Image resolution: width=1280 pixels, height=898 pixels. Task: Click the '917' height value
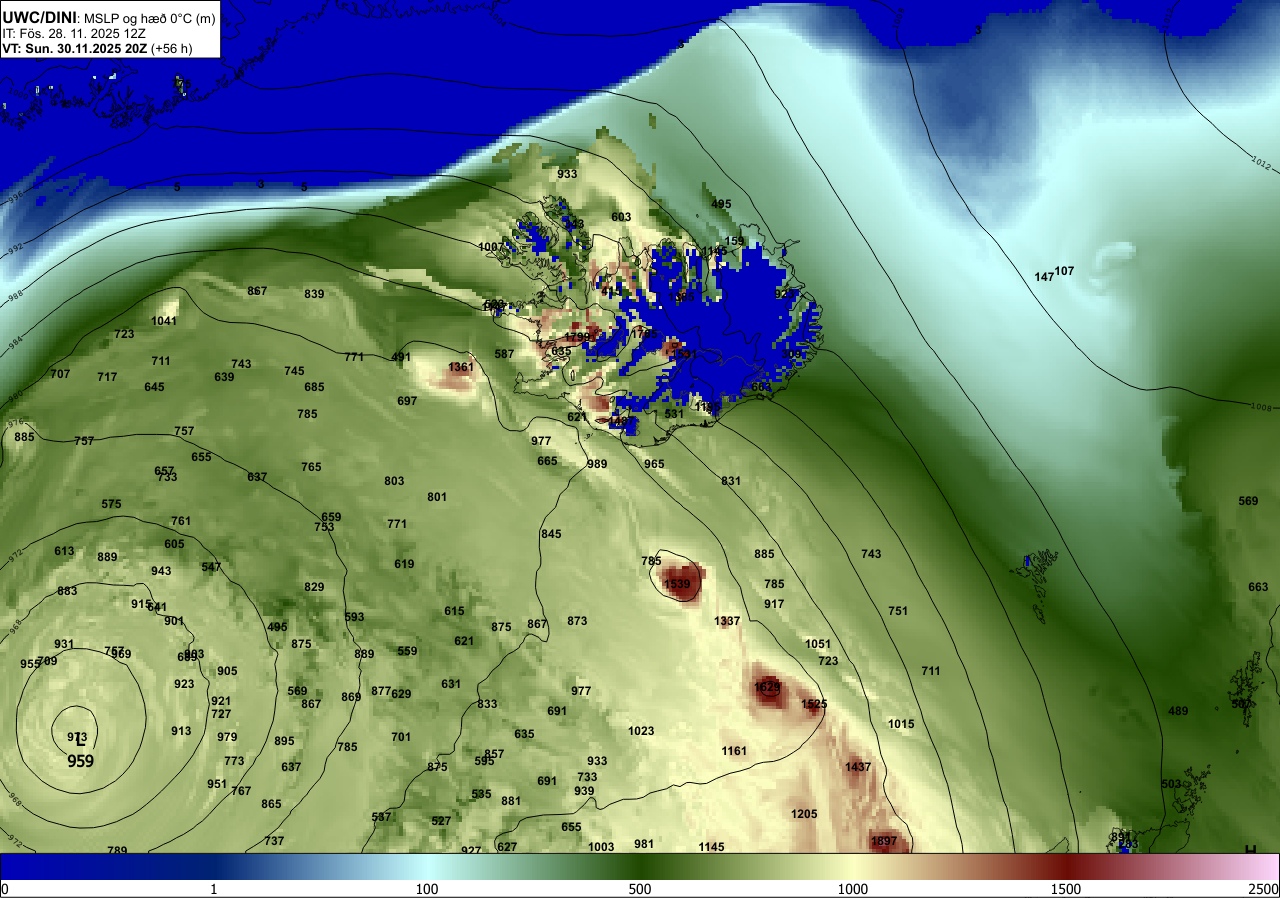[x=774, y=604]
